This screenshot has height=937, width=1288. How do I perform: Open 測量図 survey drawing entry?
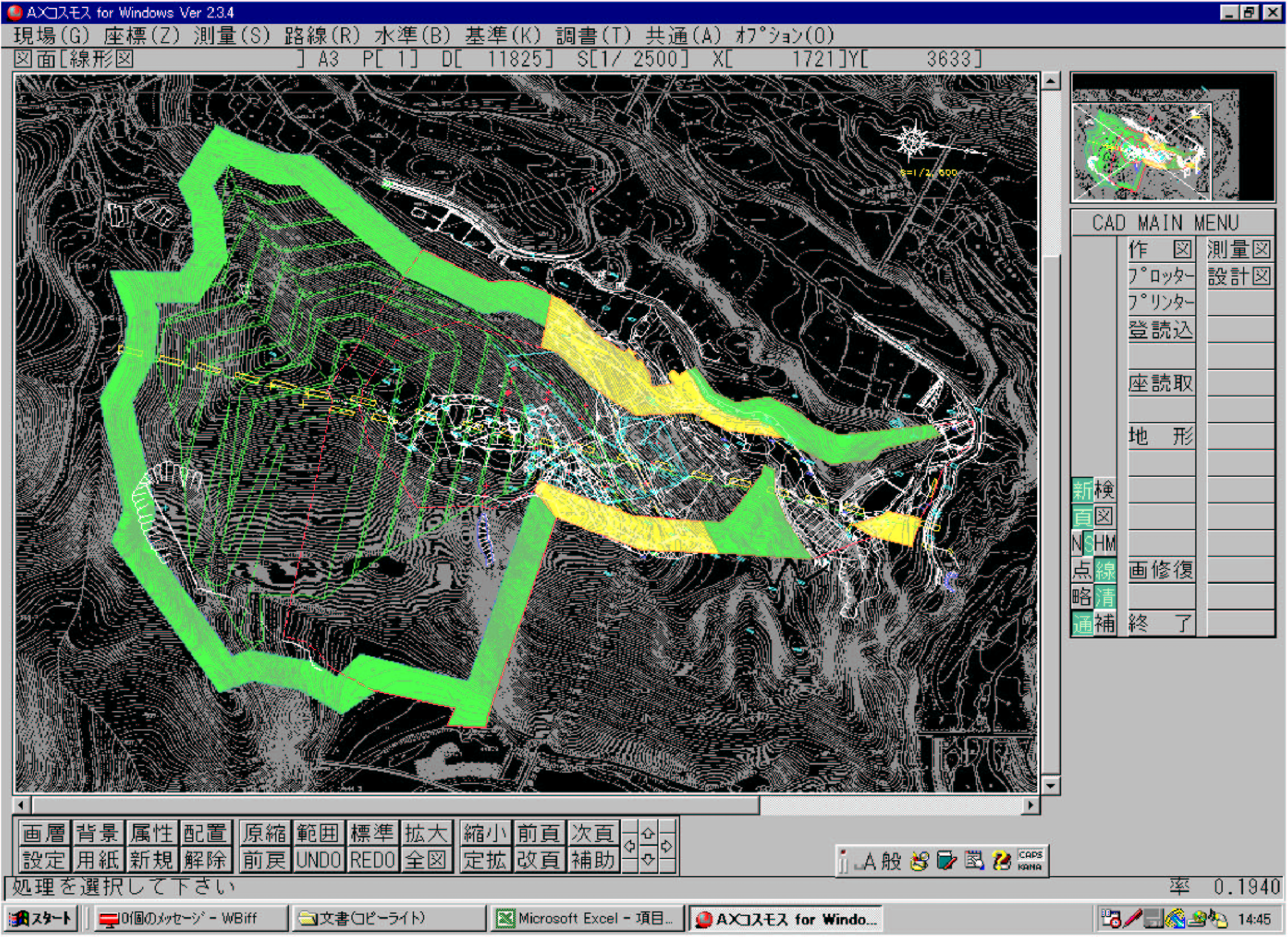1240,249
